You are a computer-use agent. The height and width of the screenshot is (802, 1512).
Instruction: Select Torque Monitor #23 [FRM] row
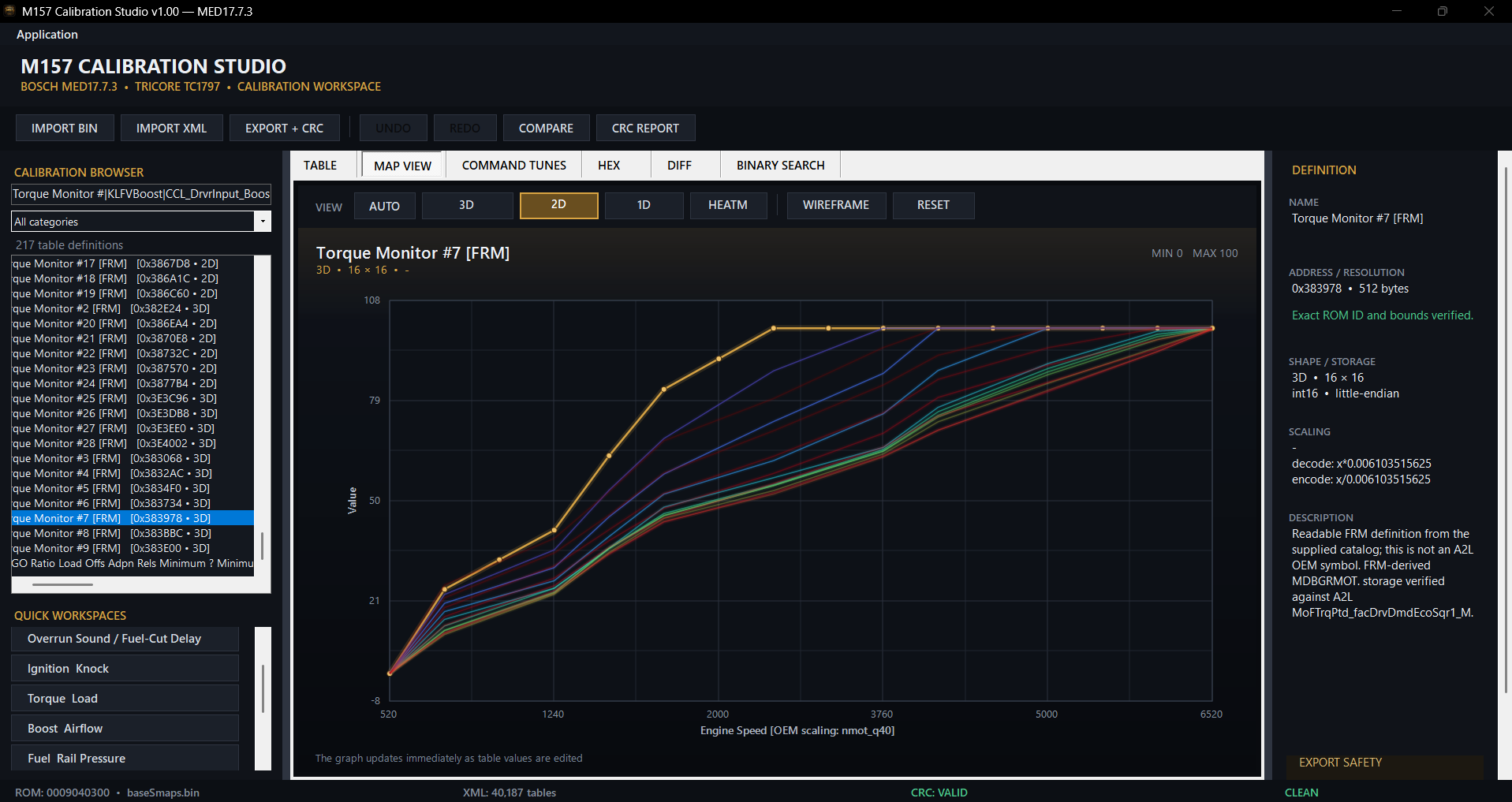tap(133, 368)
